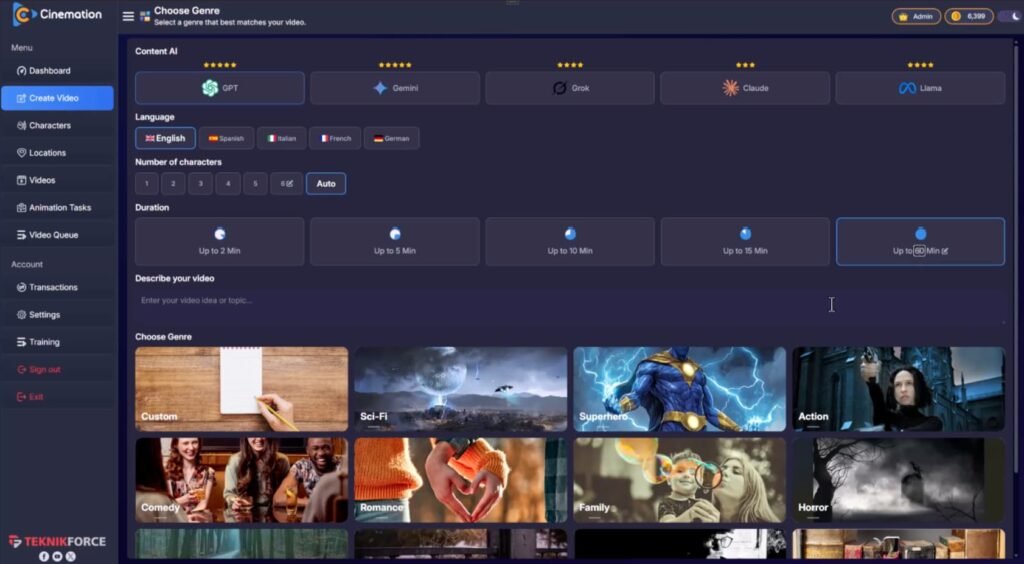
Task: Open the Video Queue page
Action: [x=57, y=235]
